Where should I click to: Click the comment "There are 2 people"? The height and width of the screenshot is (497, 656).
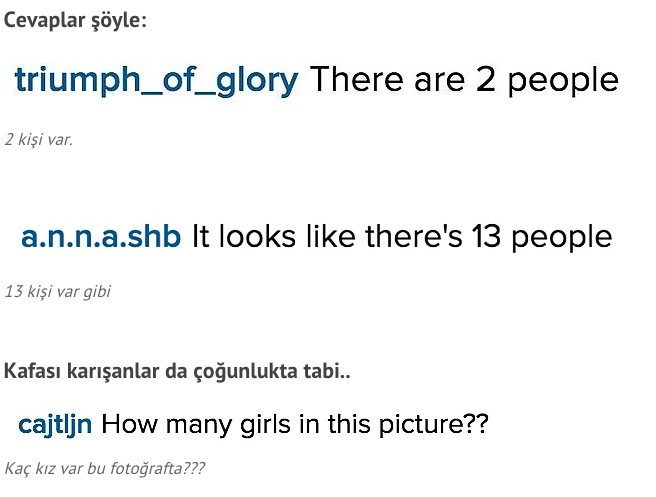[464, 80]
